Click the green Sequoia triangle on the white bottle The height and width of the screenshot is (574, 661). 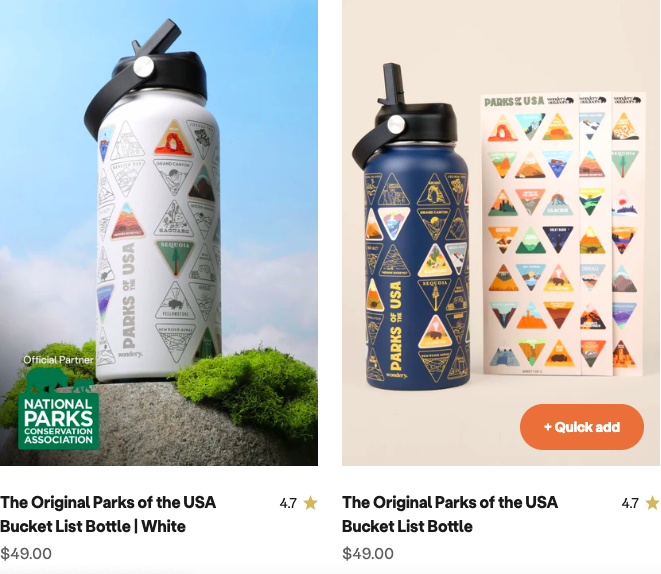175,257
